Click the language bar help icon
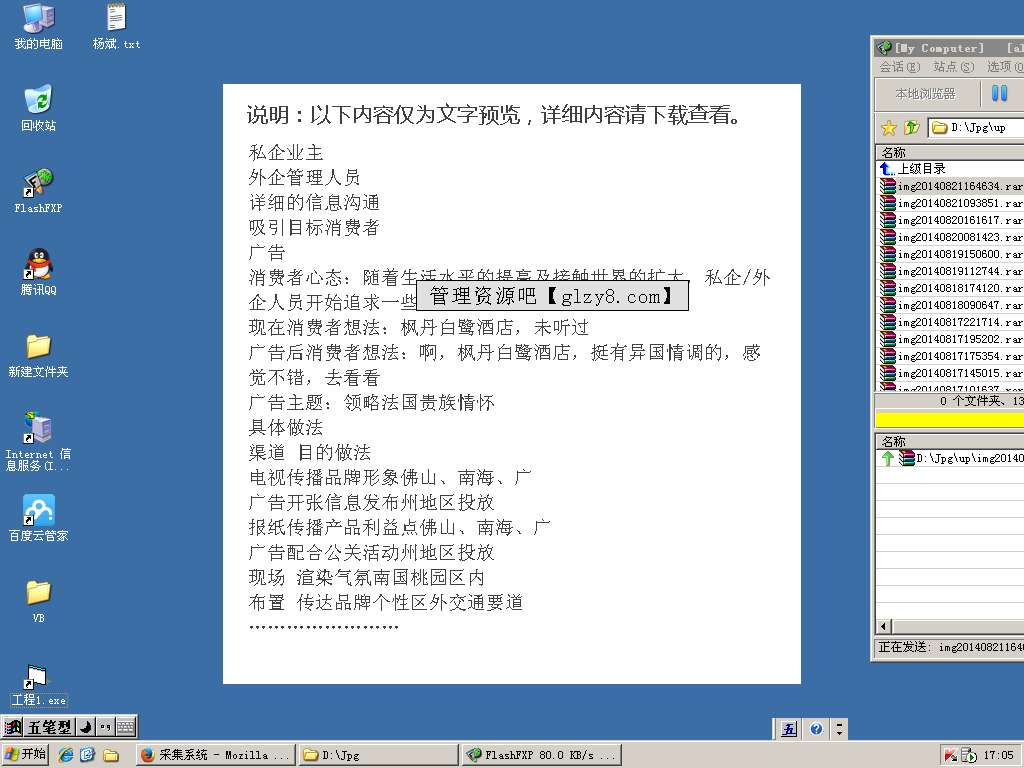 click(x=816, y=729)
